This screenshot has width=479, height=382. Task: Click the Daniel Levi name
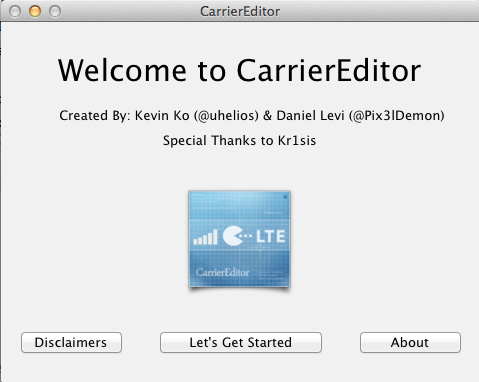pos(310,116)
